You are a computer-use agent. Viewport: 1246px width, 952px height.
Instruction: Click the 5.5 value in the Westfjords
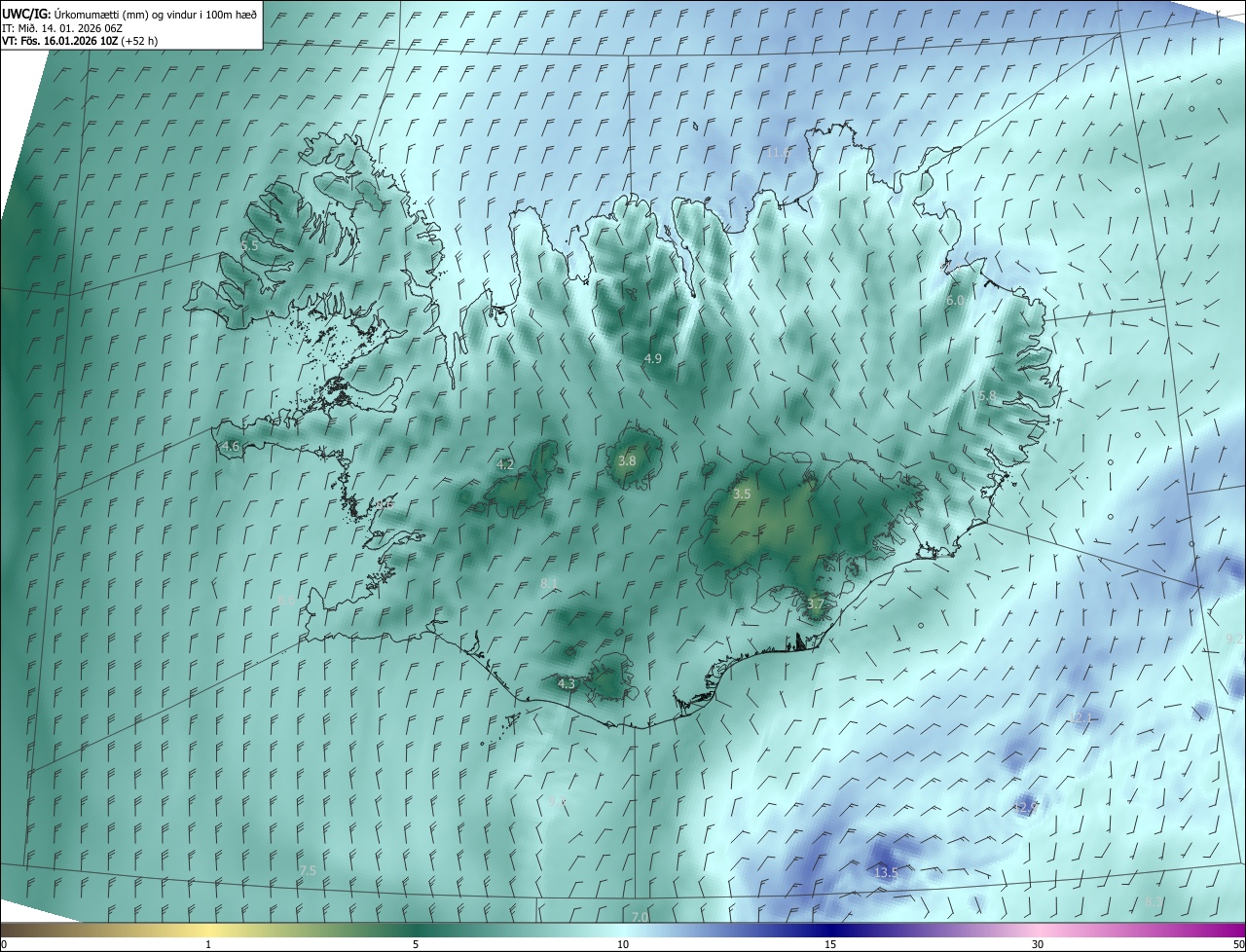point(250,246)
